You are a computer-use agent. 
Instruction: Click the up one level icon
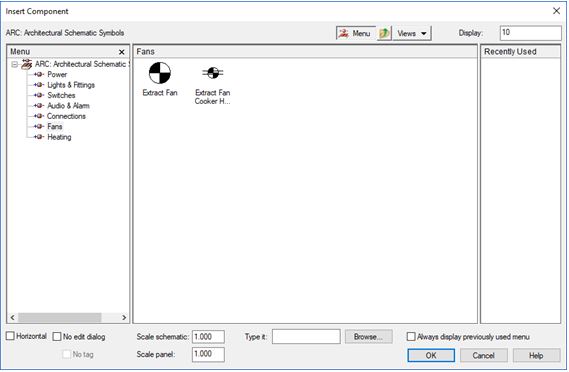pos(384,33)
